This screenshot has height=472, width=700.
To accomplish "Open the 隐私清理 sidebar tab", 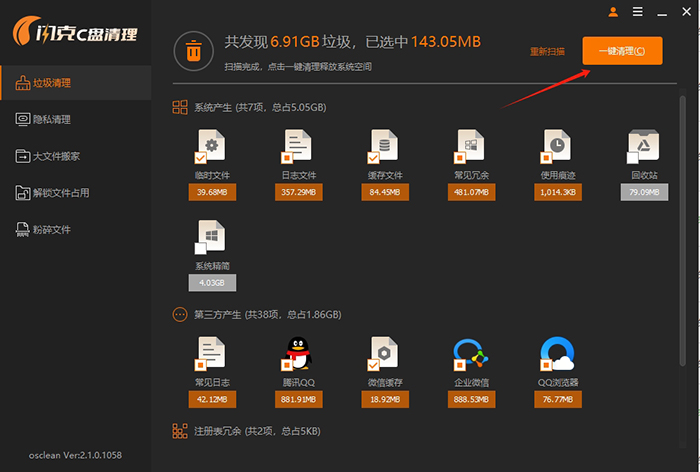I will coord(76,119).
